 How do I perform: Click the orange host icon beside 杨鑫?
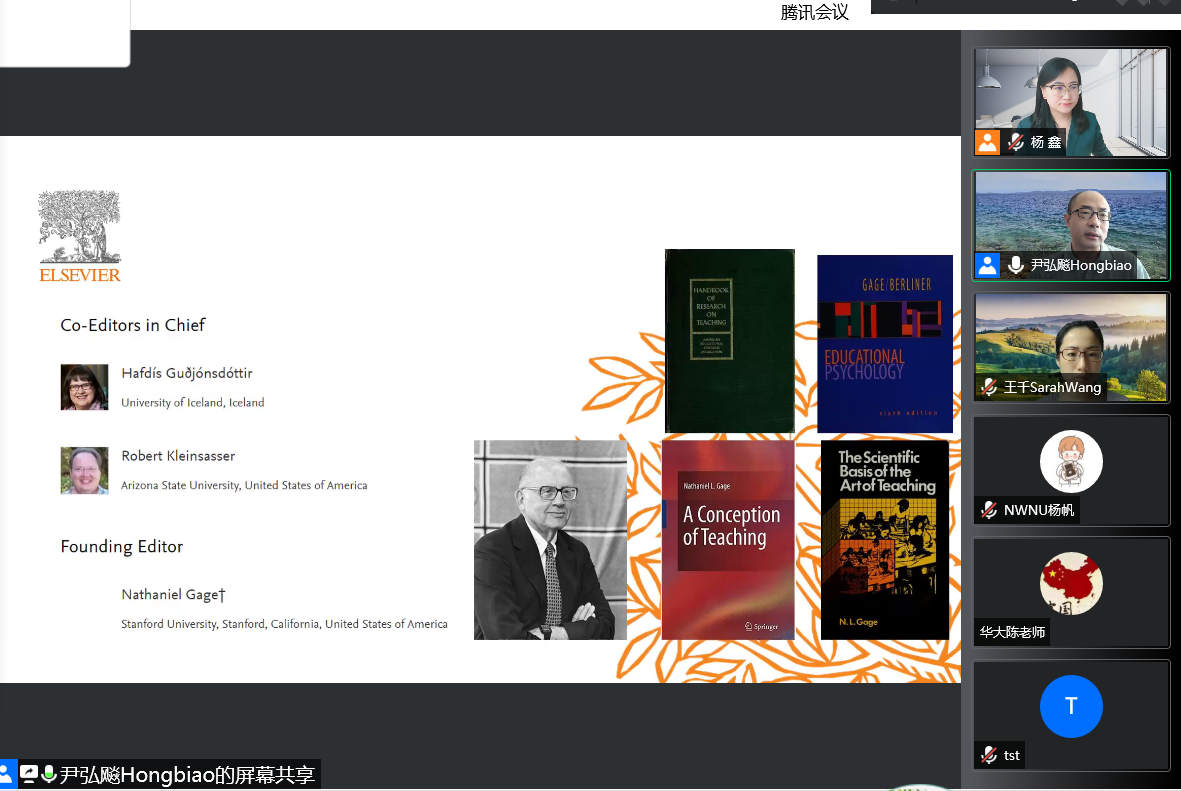click(x=988, y=142)
